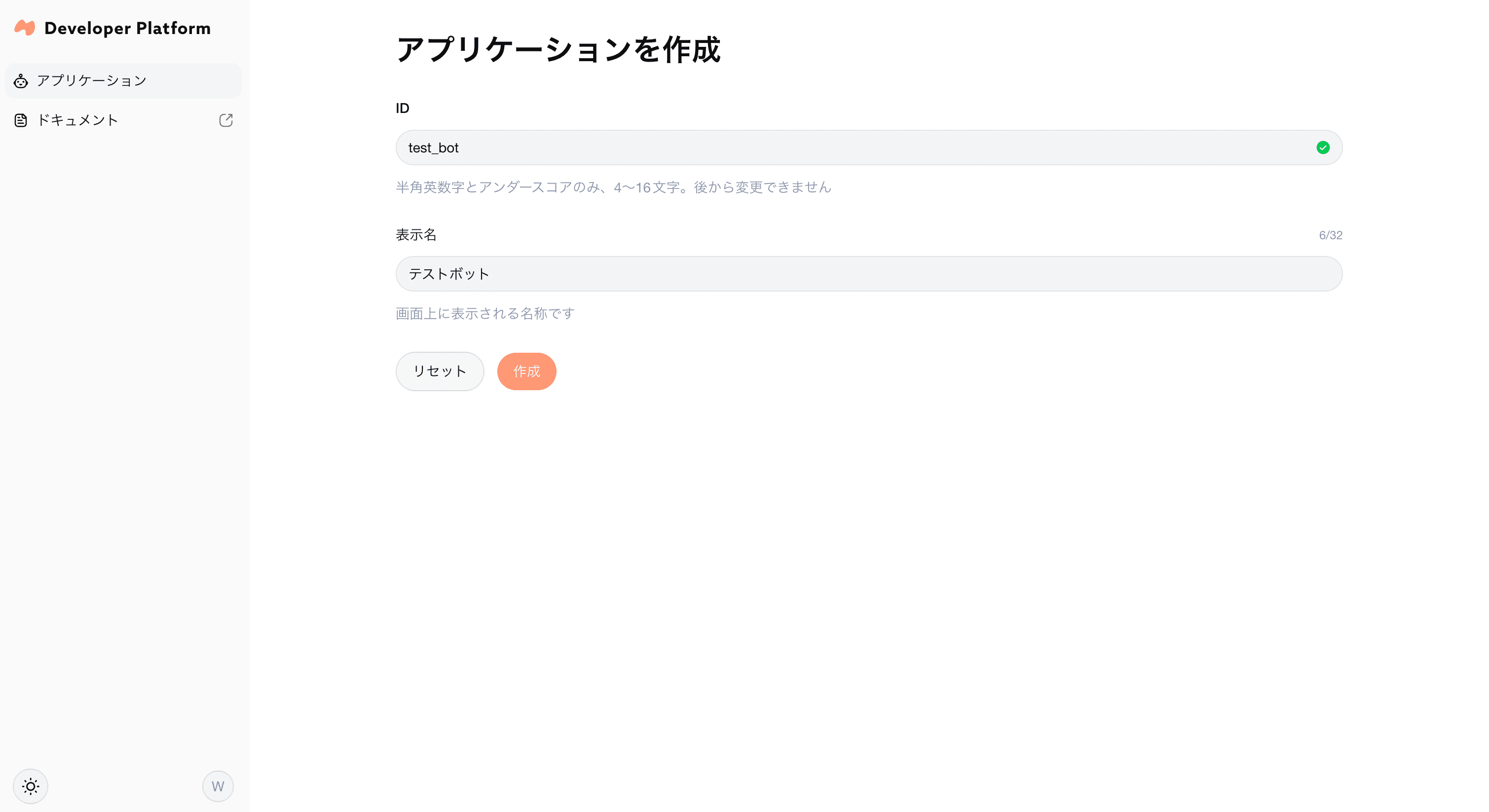Open the account menu via the W avatar
1489x812 pixels.
[218, 786]
